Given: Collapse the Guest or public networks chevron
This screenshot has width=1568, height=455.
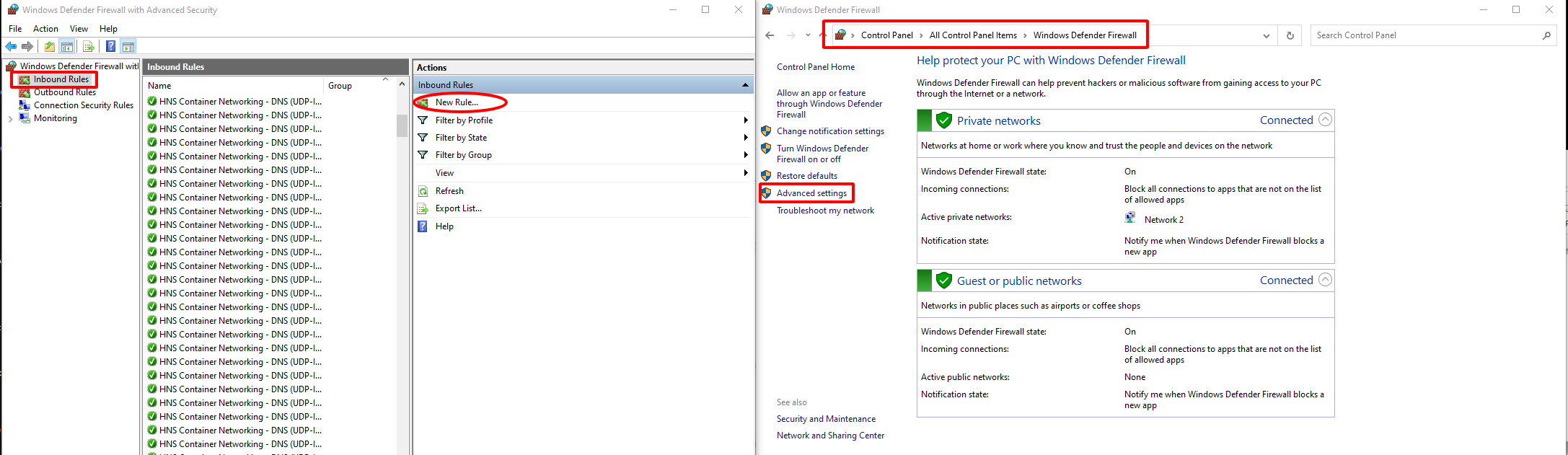Looking at the screenshot, I should [x=1325, y=280].
